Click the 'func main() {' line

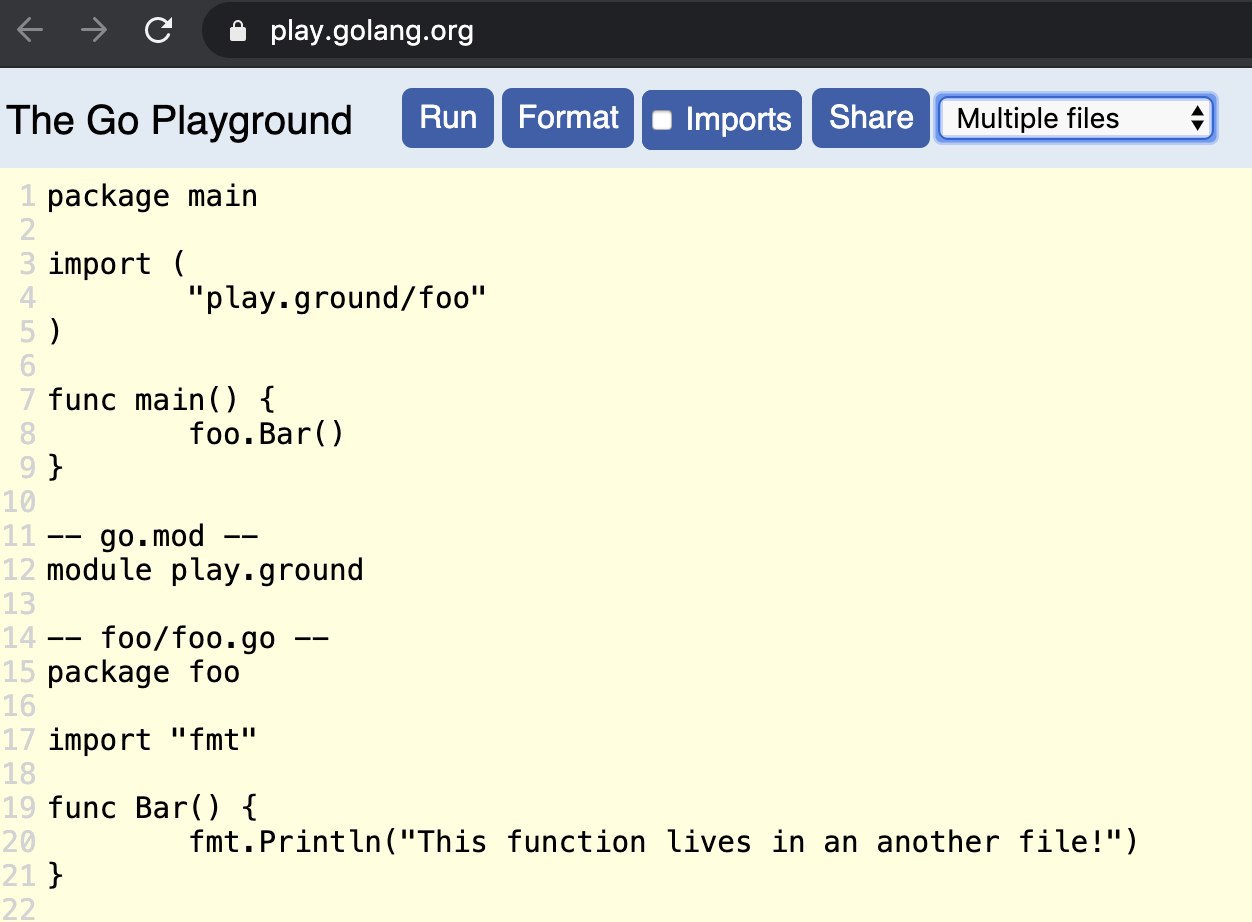pyautogui.click(x=160, y=400)
